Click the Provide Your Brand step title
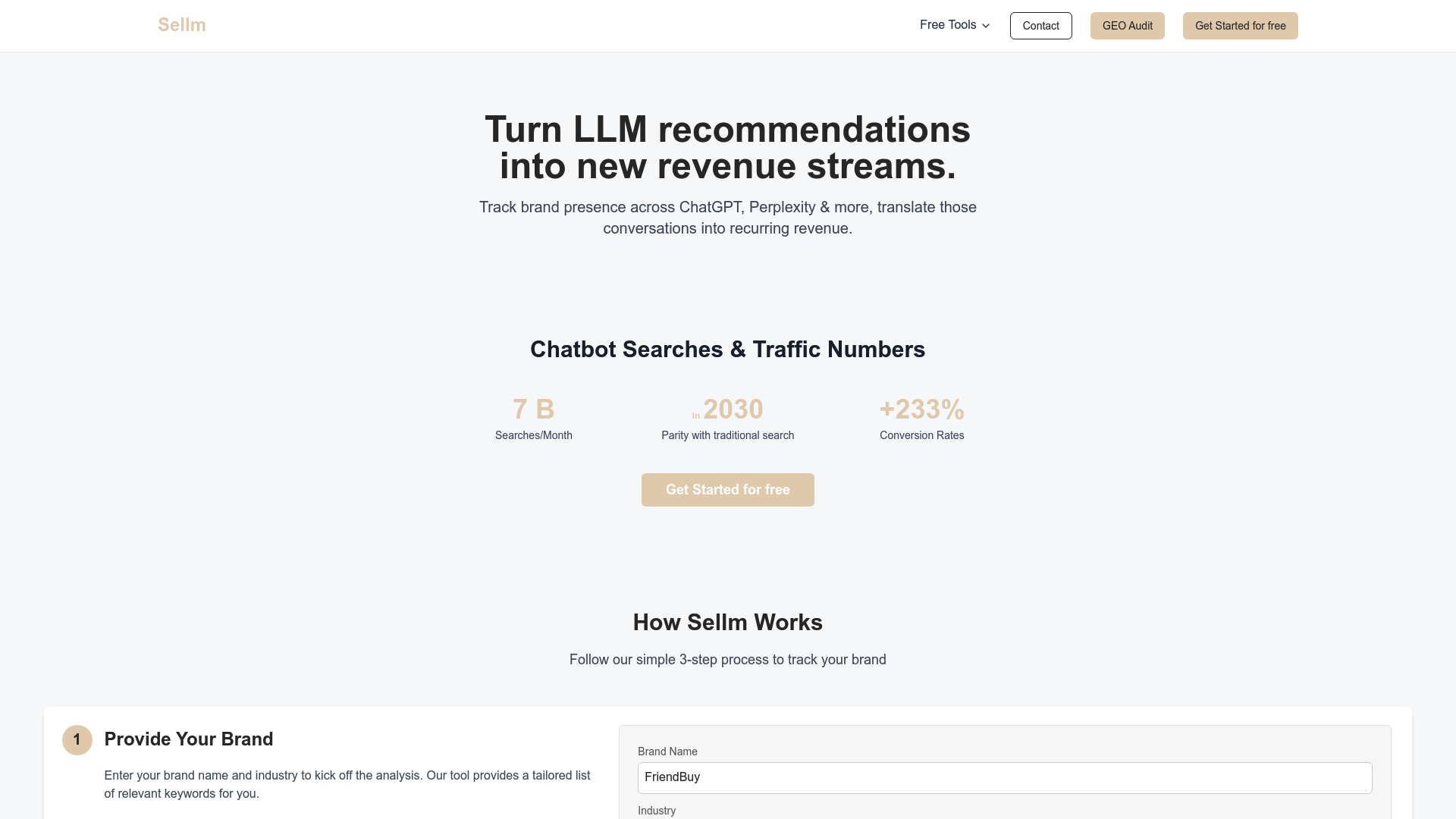This screenshot has width=1456, height=819. pyautogui.click(x=188, y=739)
